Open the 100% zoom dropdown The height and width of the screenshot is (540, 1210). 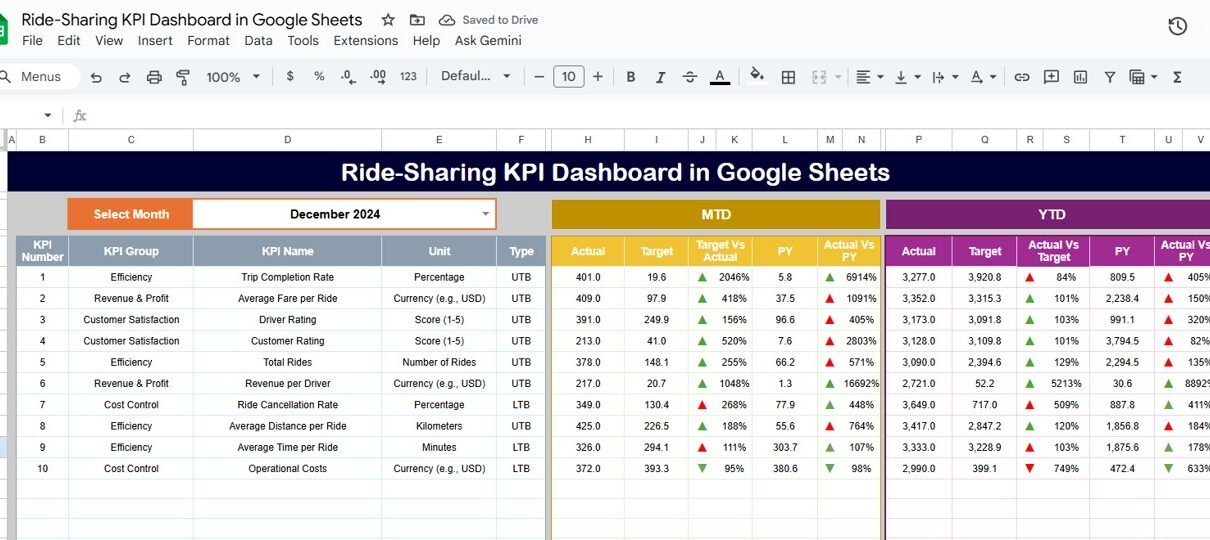click(x=232, y=77)
